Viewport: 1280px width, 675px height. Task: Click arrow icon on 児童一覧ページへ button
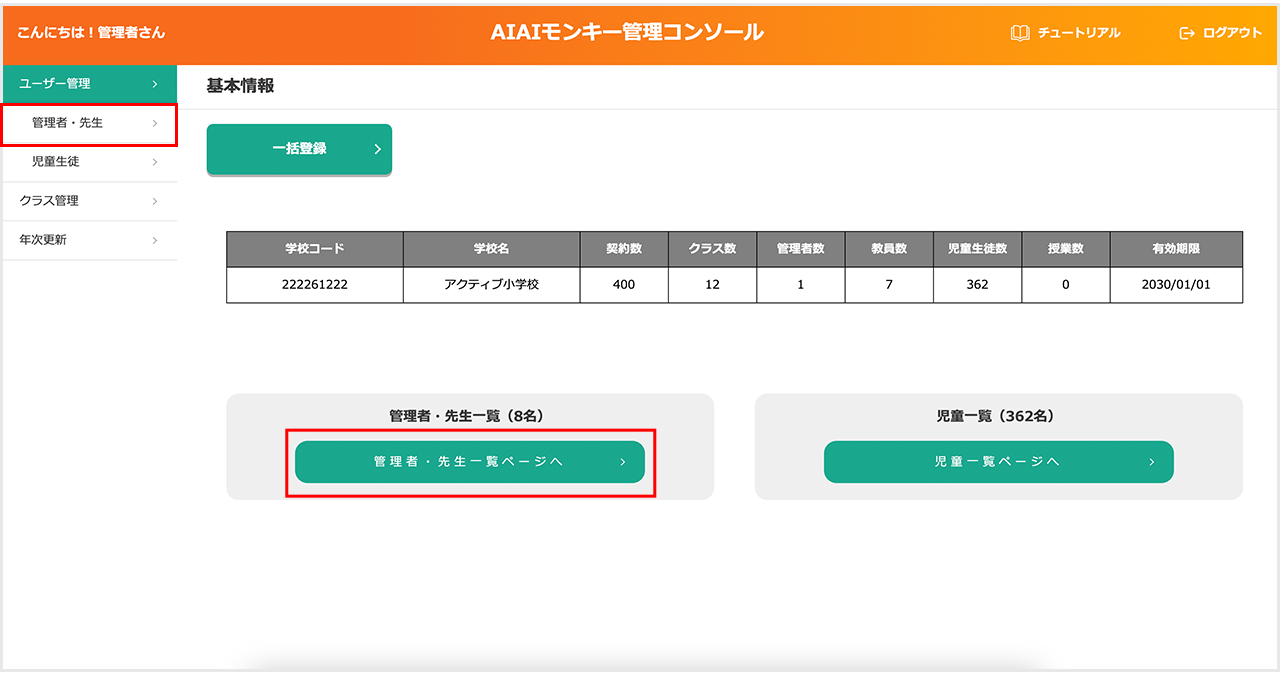click(1151, 462)
